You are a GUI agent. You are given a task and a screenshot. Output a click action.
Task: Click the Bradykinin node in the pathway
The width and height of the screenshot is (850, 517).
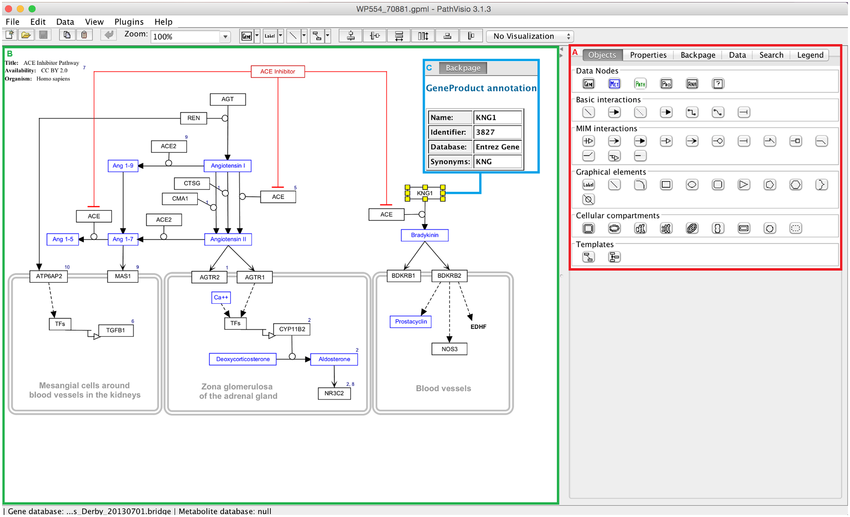pyautogui.click(x=425, y=236)
